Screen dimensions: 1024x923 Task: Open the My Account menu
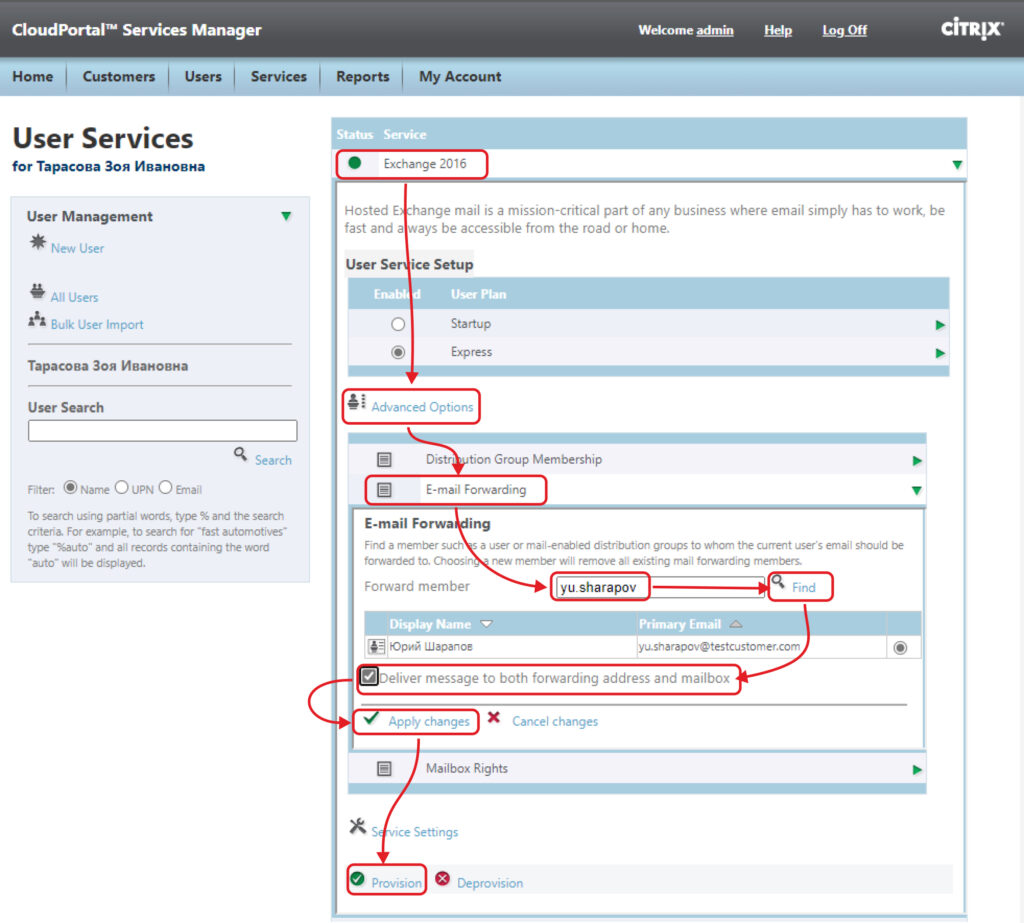[x=460, y=76]
